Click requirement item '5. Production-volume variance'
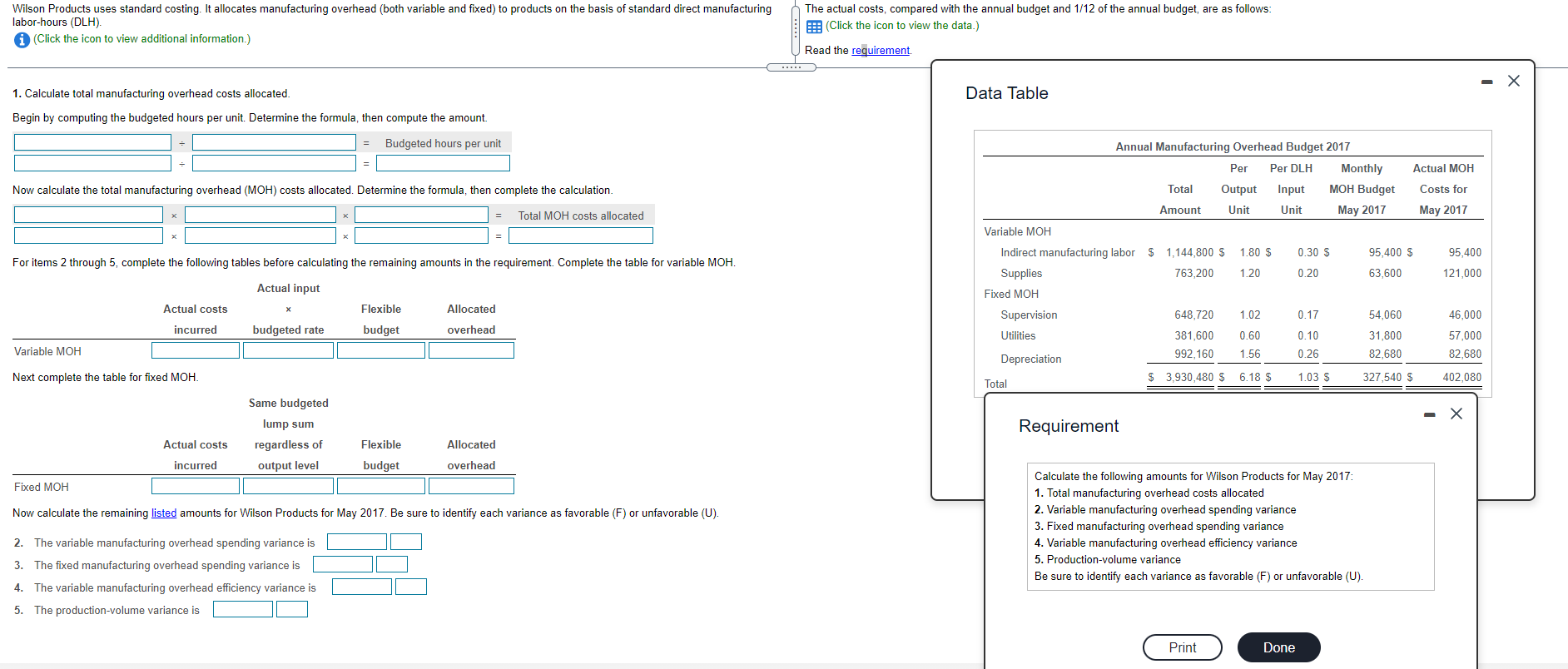The height and width of the screenshot is (669, 1568). tap(1108, 560)
